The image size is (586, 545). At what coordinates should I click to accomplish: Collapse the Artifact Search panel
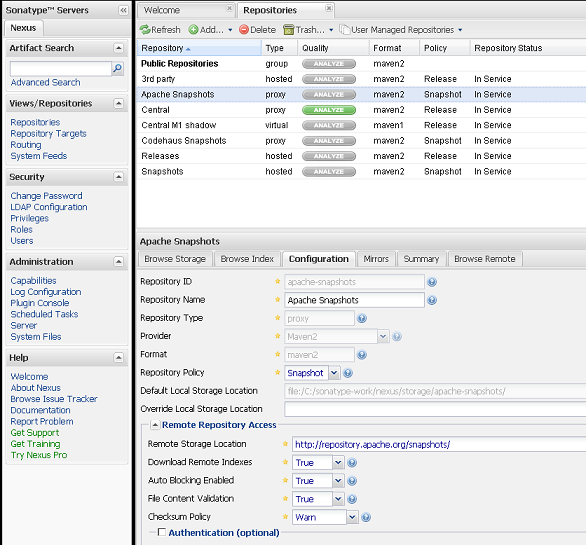point(118,48)
